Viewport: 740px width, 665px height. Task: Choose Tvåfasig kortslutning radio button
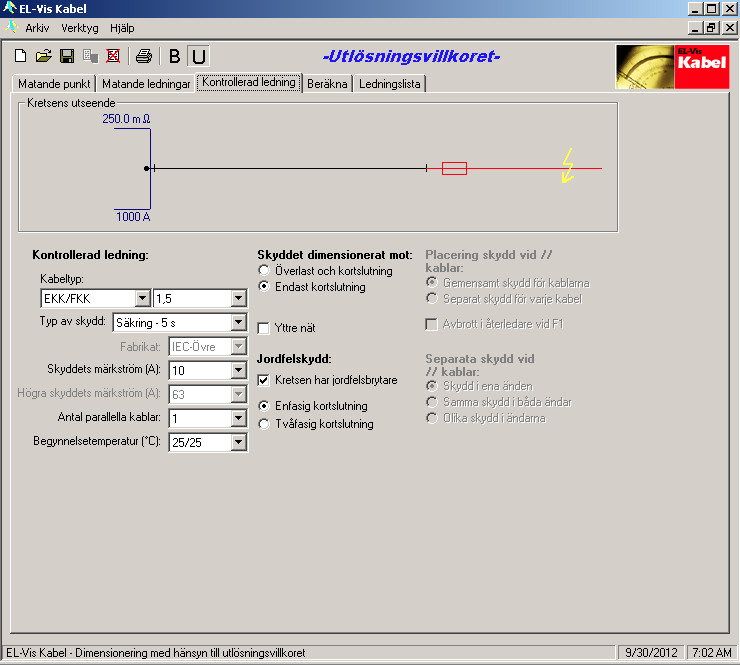pos(265,424)
